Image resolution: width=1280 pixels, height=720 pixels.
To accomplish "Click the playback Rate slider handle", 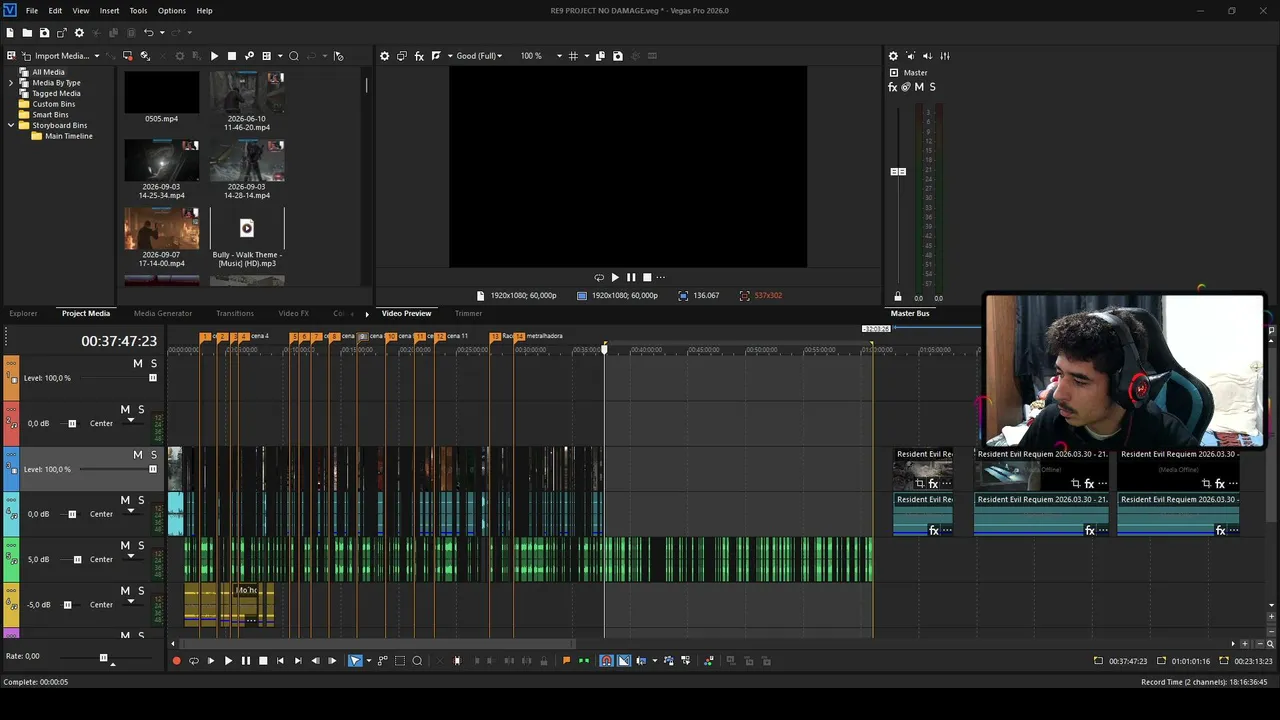I will [103, 657].
